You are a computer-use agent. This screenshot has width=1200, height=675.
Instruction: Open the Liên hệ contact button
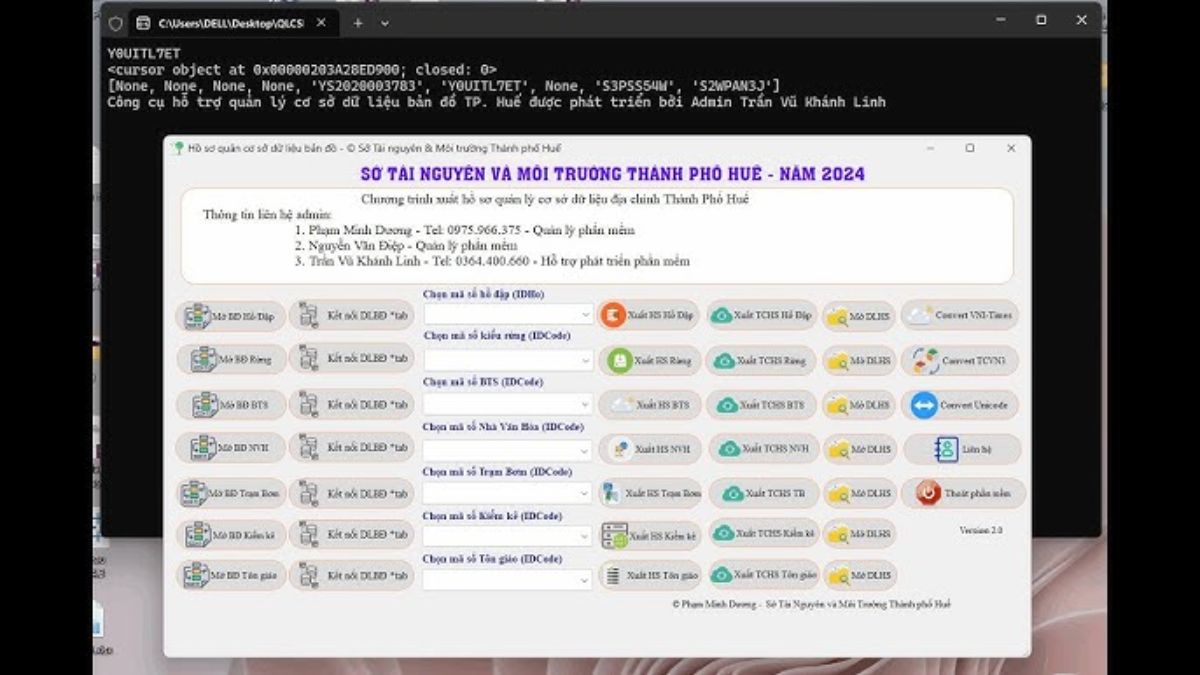tap(963, 449)
